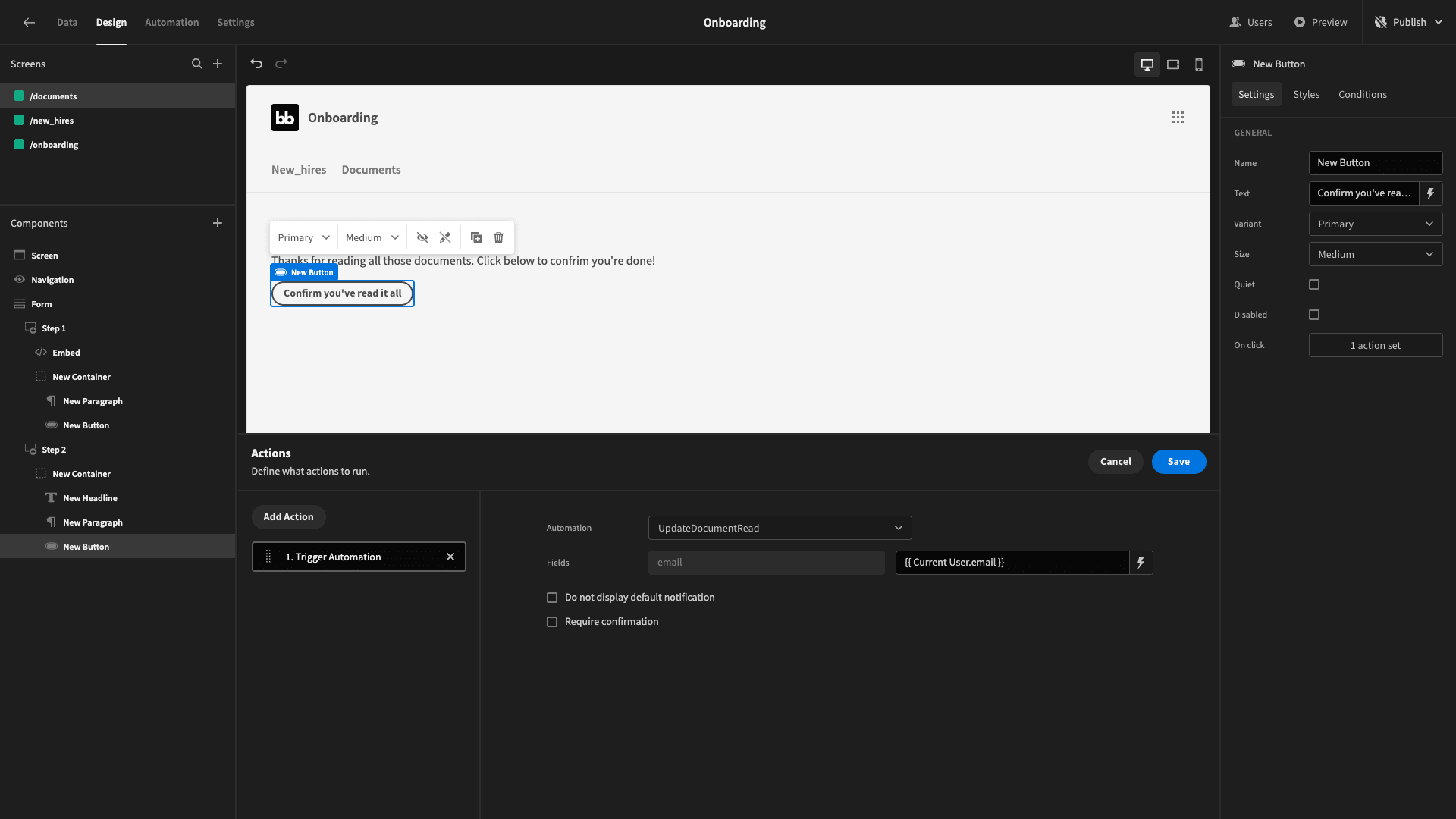Switch to the Data tab
This screenshot has width=1456, height=819.
pos(67,23)
